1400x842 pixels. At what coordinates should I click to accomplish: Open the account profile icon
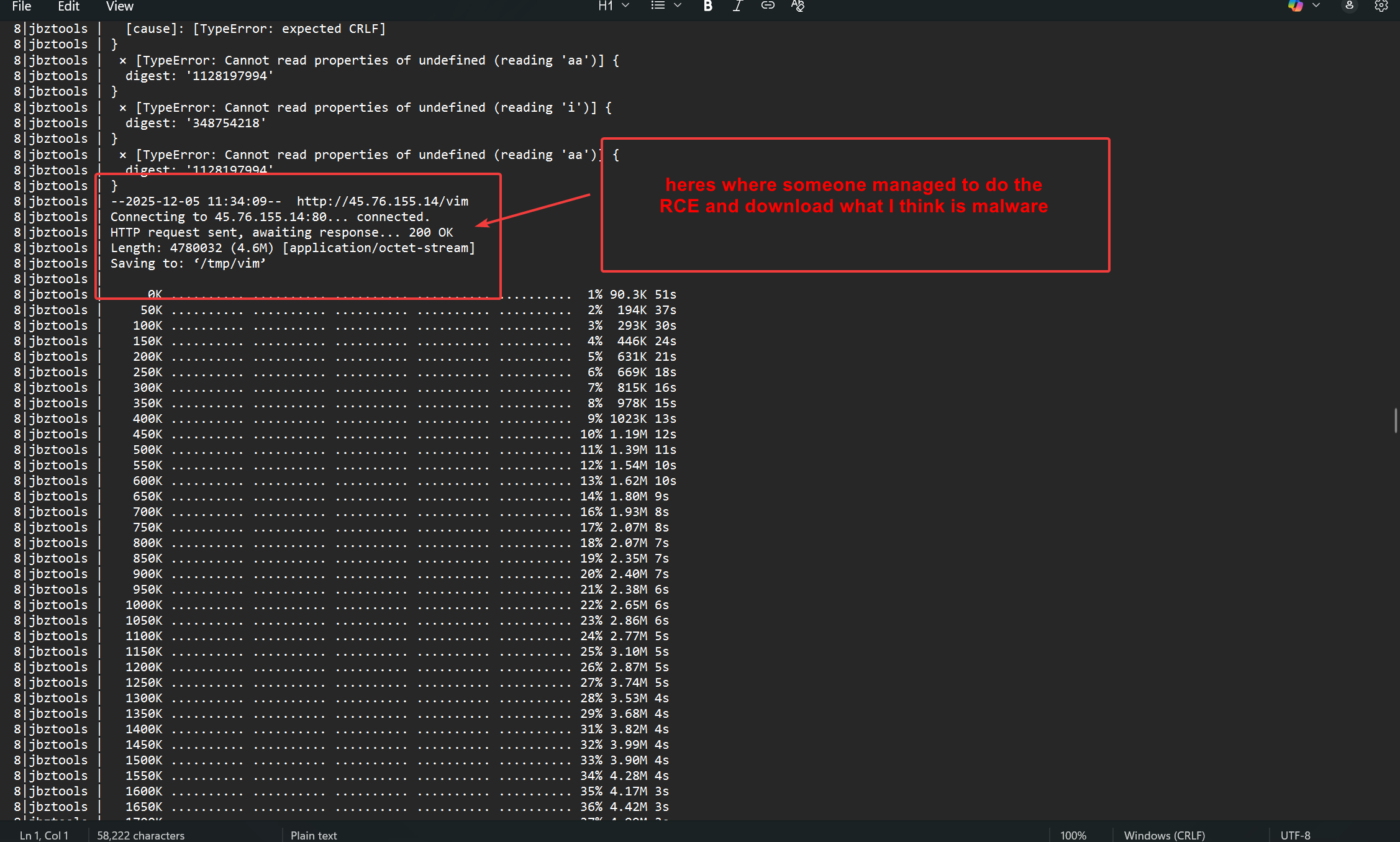pos(1349,6)
